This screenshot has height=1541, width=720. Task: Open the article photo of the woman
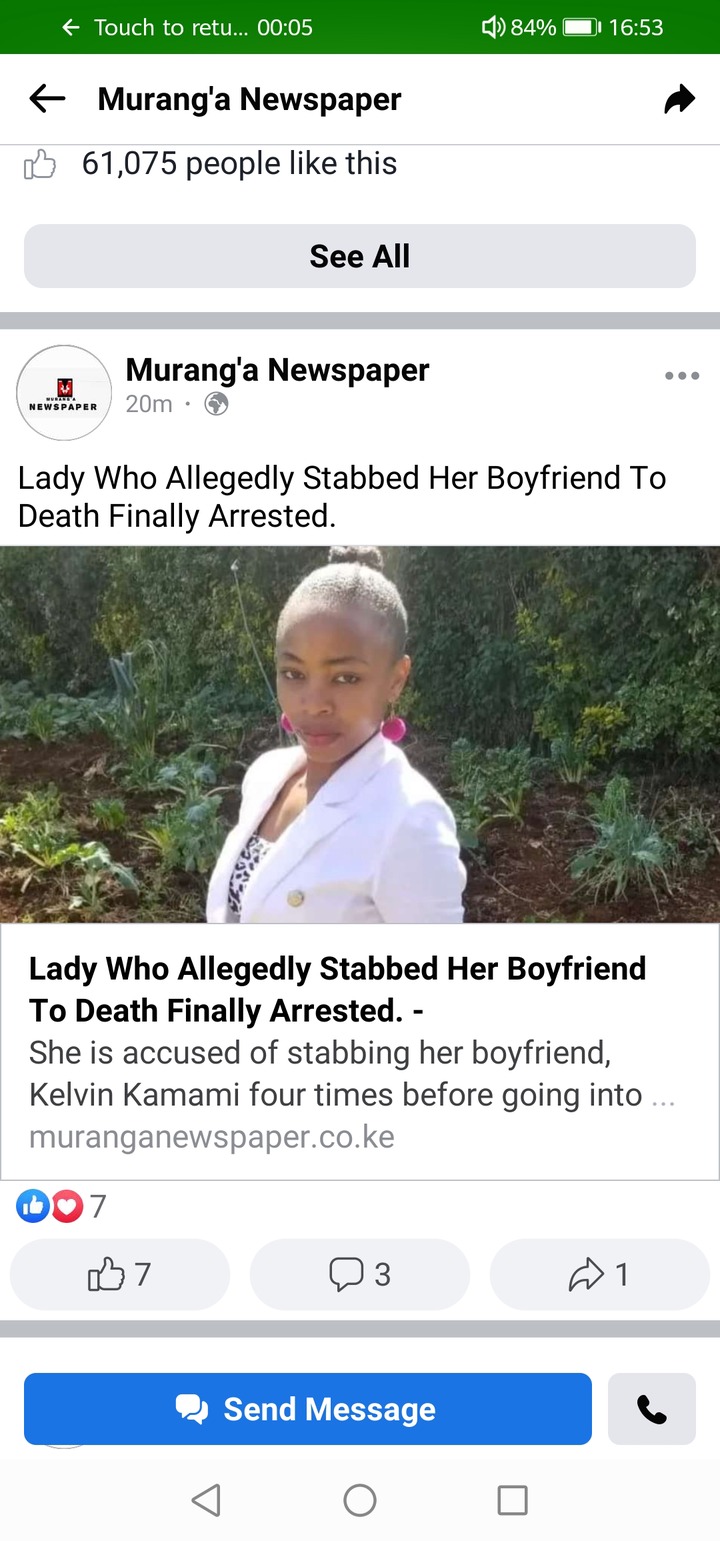point(360,734)
